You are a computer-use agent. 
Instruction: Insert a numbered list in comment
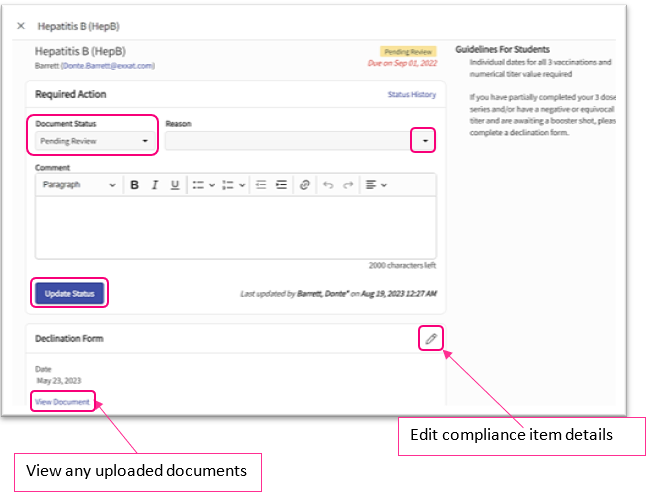pos(228,185)
